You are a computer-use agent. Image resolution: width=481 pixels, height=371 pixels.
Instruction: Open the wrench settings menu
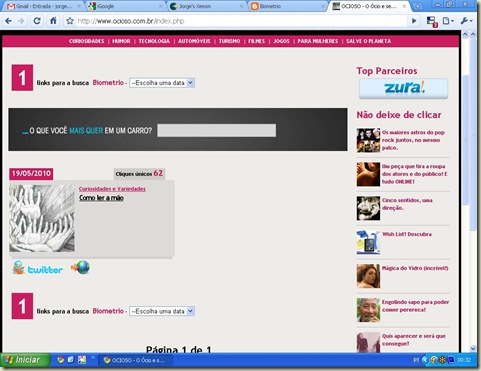point(466,21)
